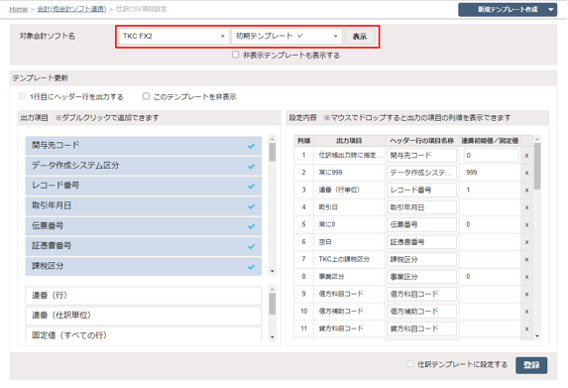Screen dimensions: 568x388
Task: Toggle 仕訳テンプレートに設定する checkbox
Action: pos(410,364)
